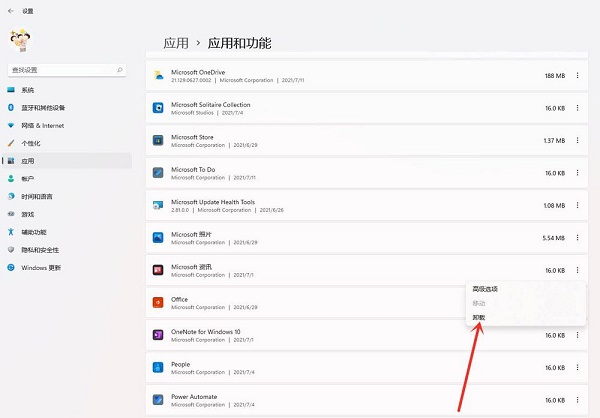Image resolution: width=600 pixels, height=418 pixels.
Task: Open more options for Microsoft Solitaire Collection
Action: (x=577, y=108)
